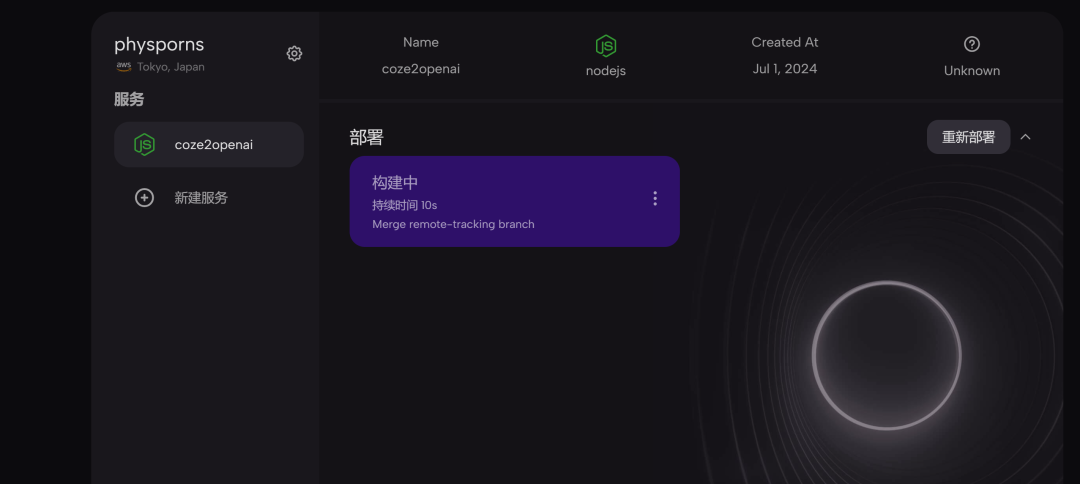Screen dimensions: 1080x484
Task: Click the green Node.js icon above nodejs label
Action: pyautogui.click(x=605, y=46)
